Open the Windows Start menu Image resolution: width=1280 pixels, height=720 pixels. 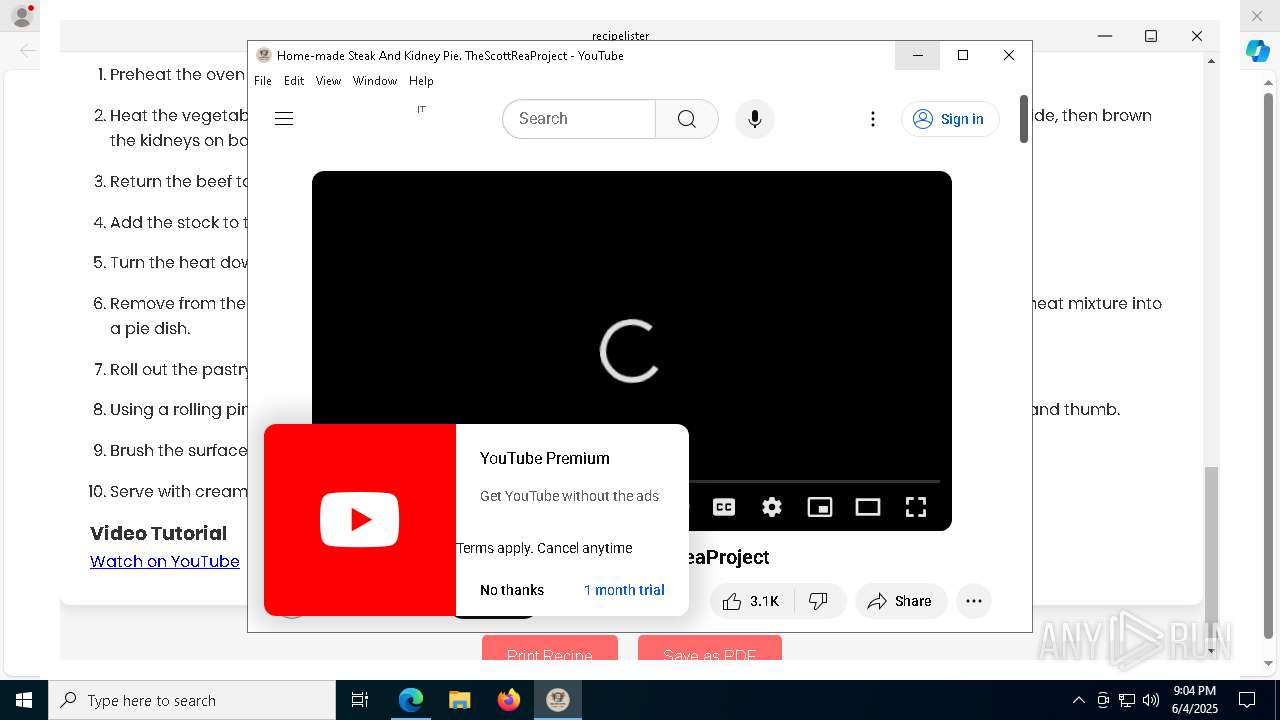click(24, 700)
